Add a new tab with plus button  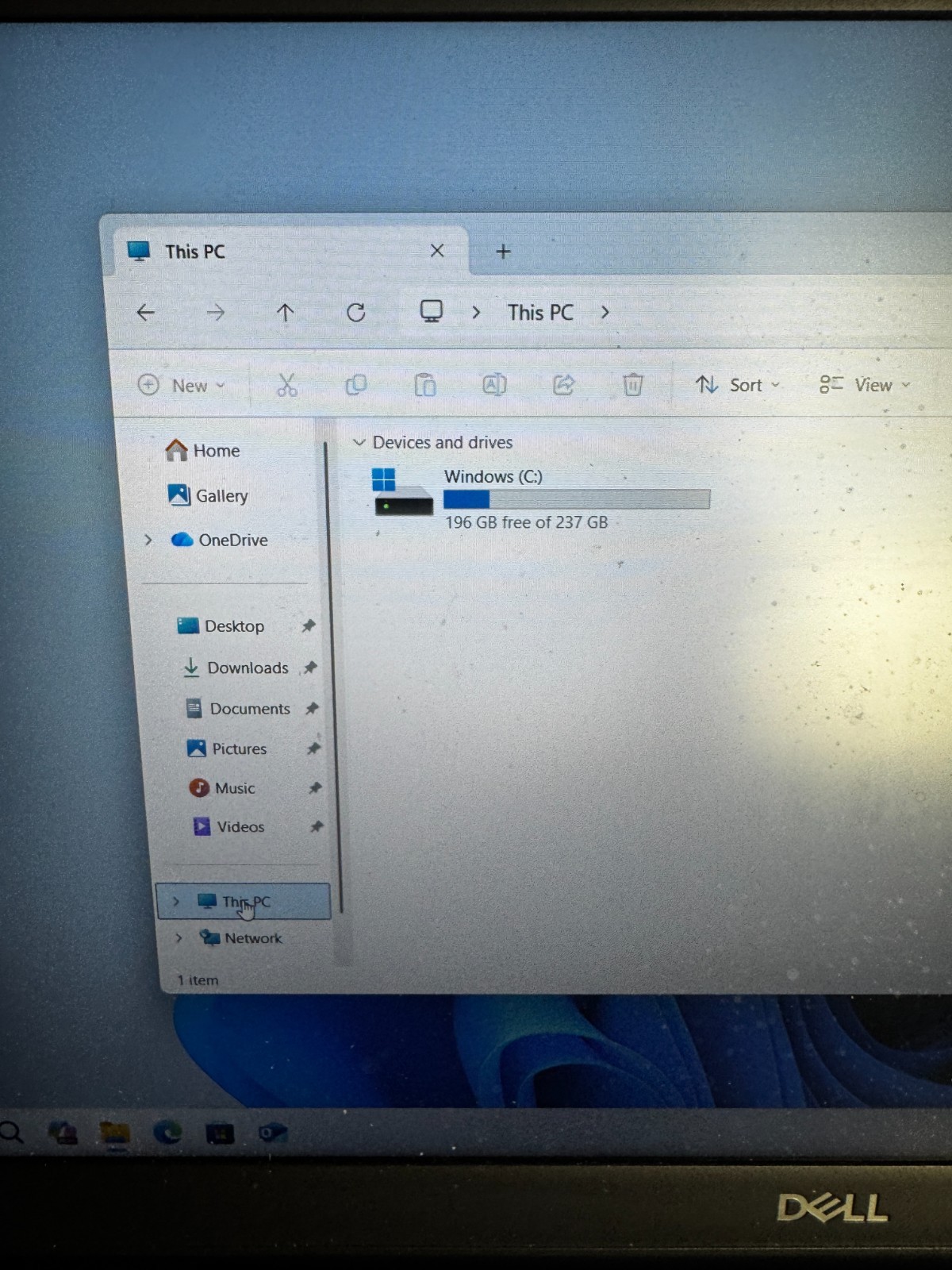tap(503, 252)
